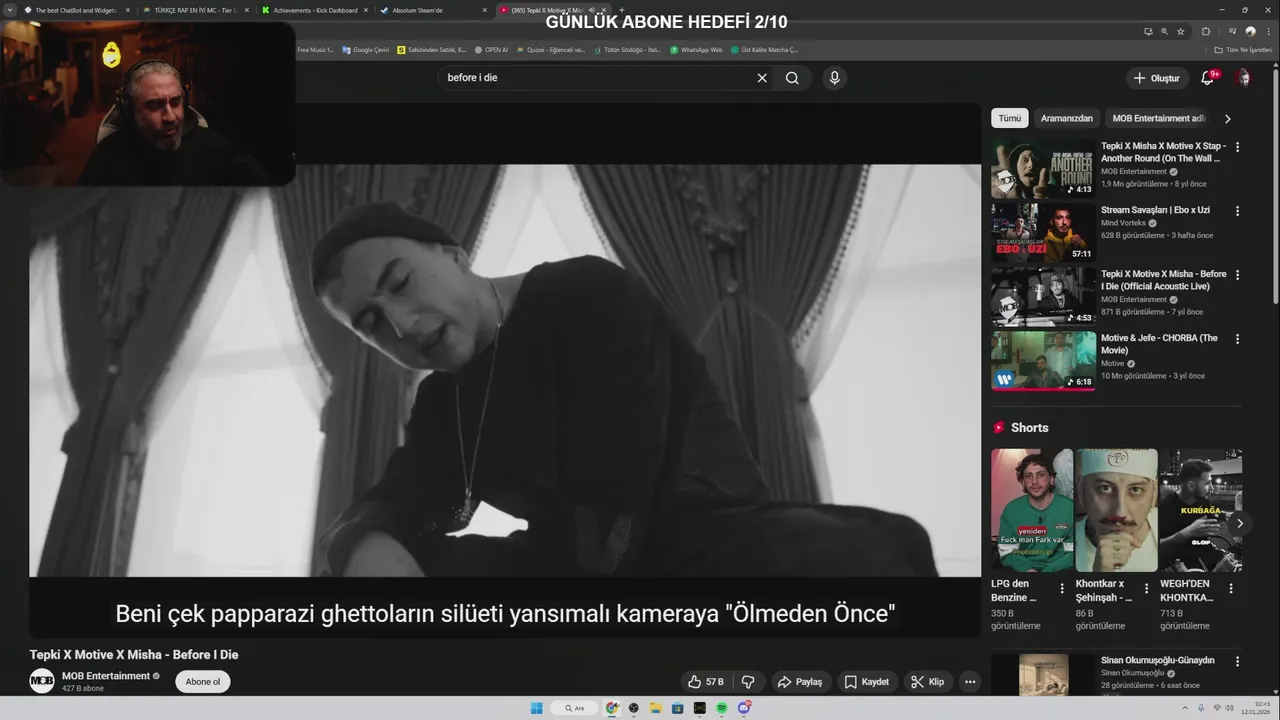The width and height of the screenshot is (1280, 720).
Task: Open Spotify from the taskbar
Action: tap(721, 708)
